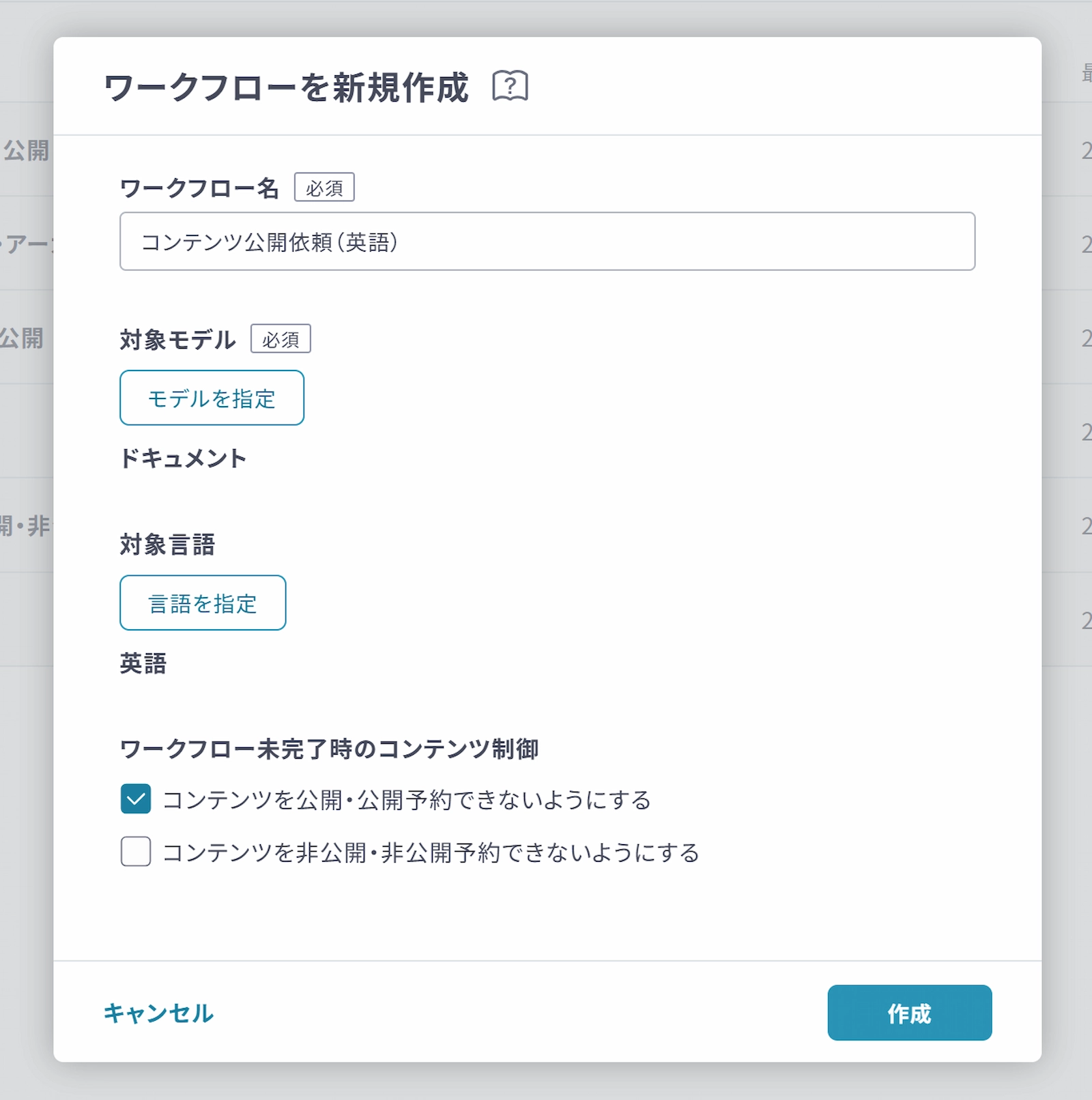The width and height of the screenshot is (1092, 1100).
Task: Select the 英語 language entry
Action: point(143,663)
